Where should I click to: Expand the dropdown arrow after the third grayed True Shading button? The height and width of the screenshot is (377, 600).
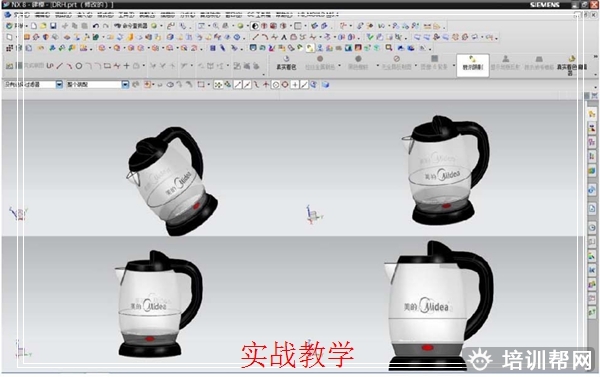pyautogui.click(x=416, y=65)
